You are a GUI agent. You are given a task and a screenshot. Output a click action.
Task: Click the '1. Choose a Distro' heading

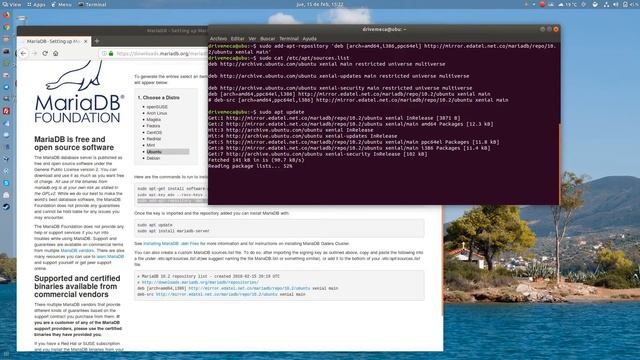[158, 98]
